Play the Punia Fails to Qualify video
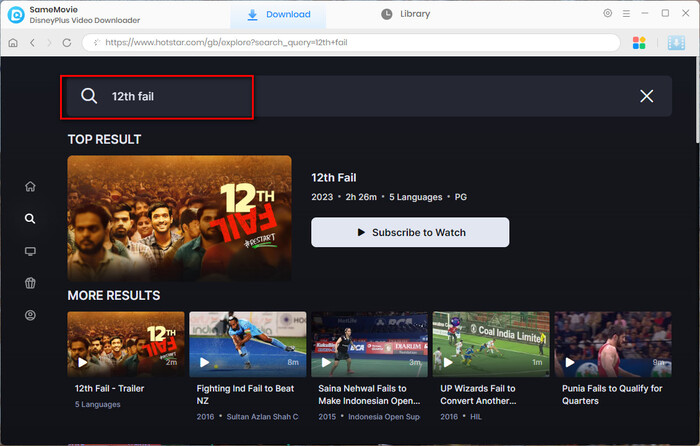This screenshot has width=700, height=446. (613, 344)
